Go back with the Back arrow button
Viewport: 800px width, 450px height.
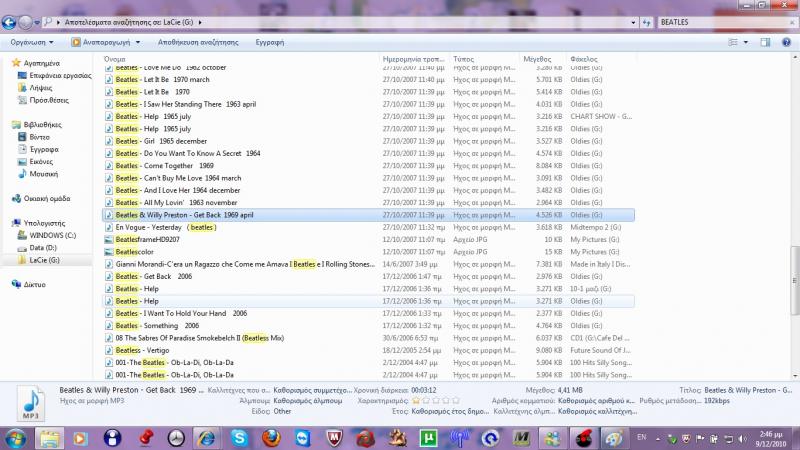9,22
